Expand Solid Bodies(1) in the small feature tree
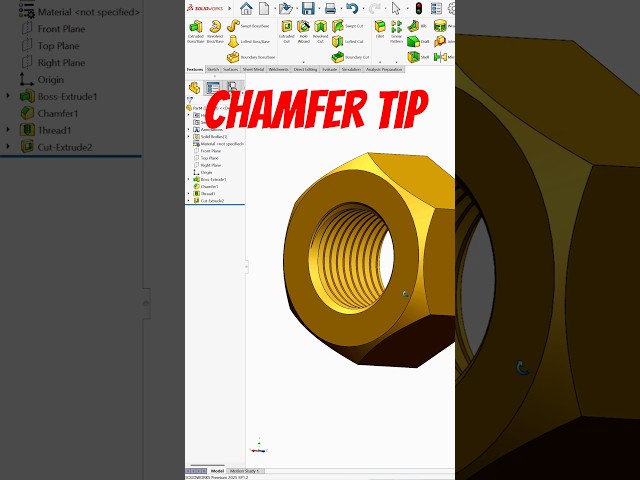The height and width of the screenshot is (480, 640). tap(189, 136)
